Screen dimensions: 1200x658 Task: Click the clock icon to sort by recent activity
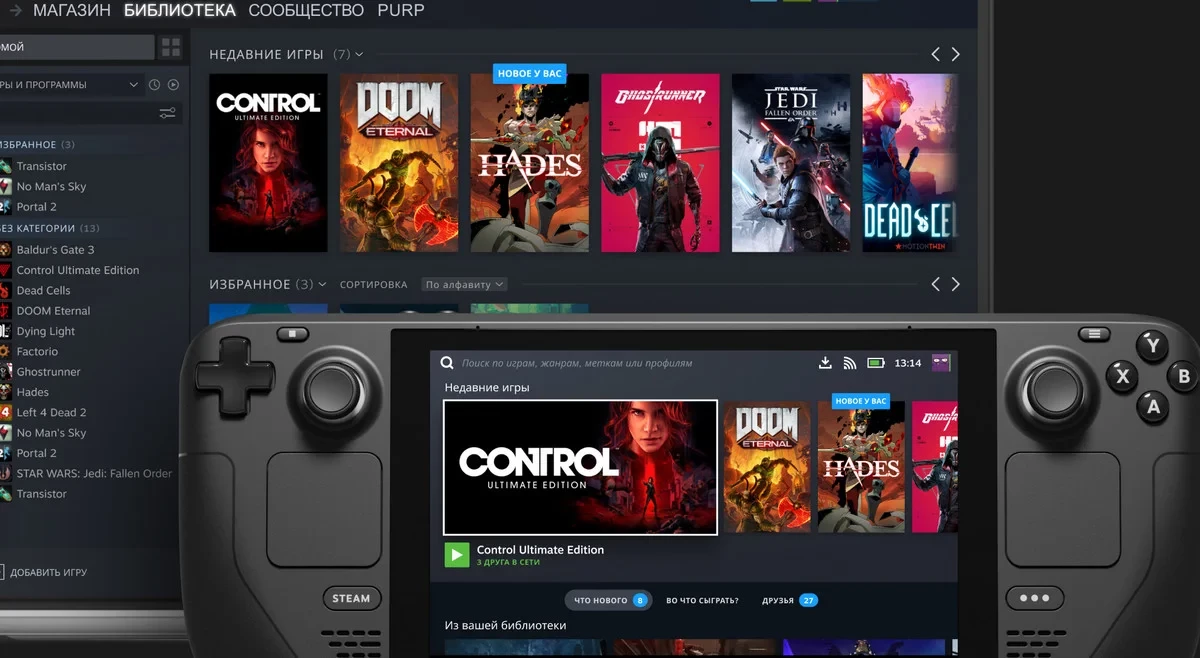coord(155,85)
